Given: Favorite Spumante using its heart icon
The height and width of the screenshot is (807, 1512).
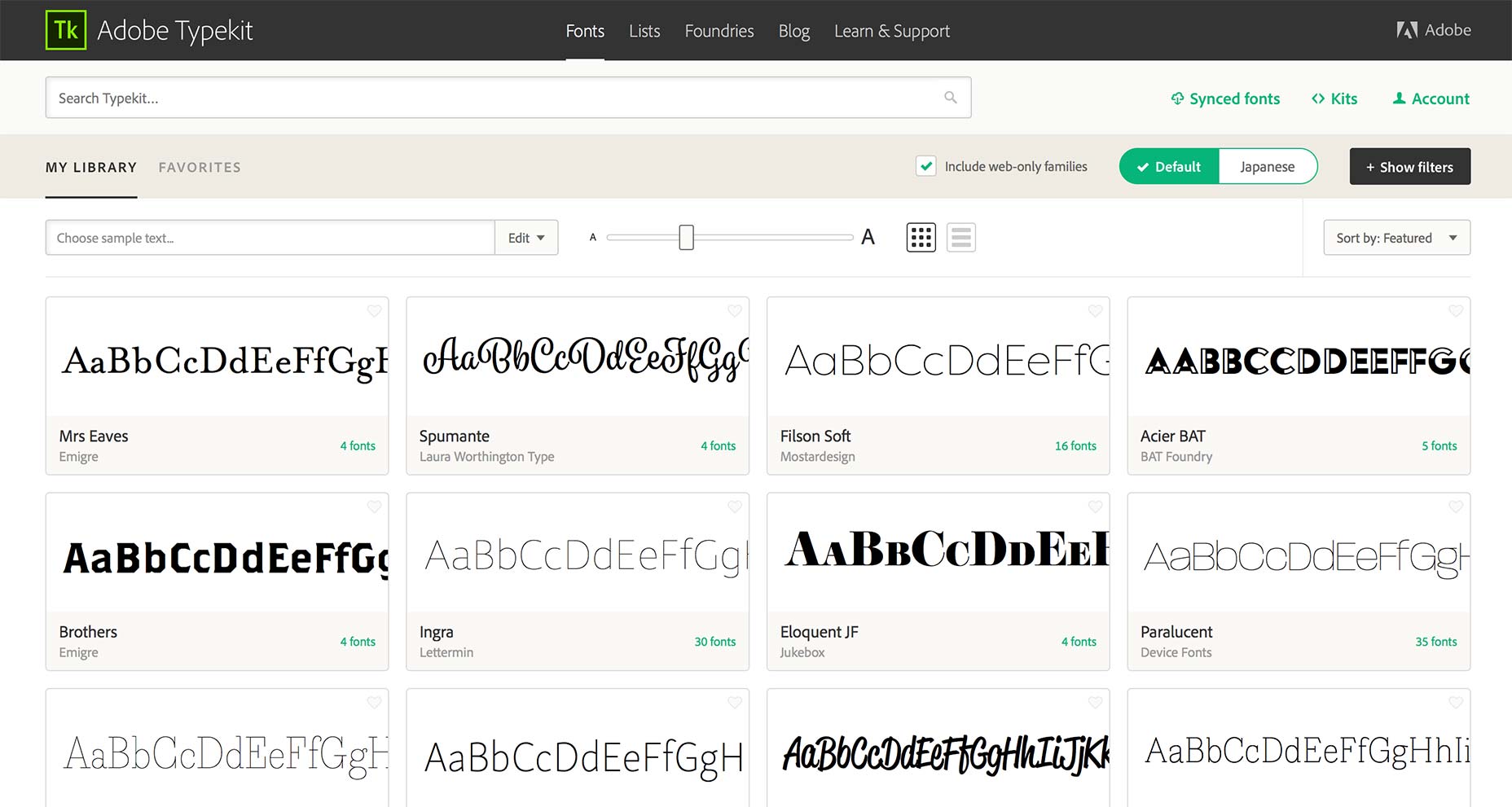Looking at the screenshot, I should (734, 311).
